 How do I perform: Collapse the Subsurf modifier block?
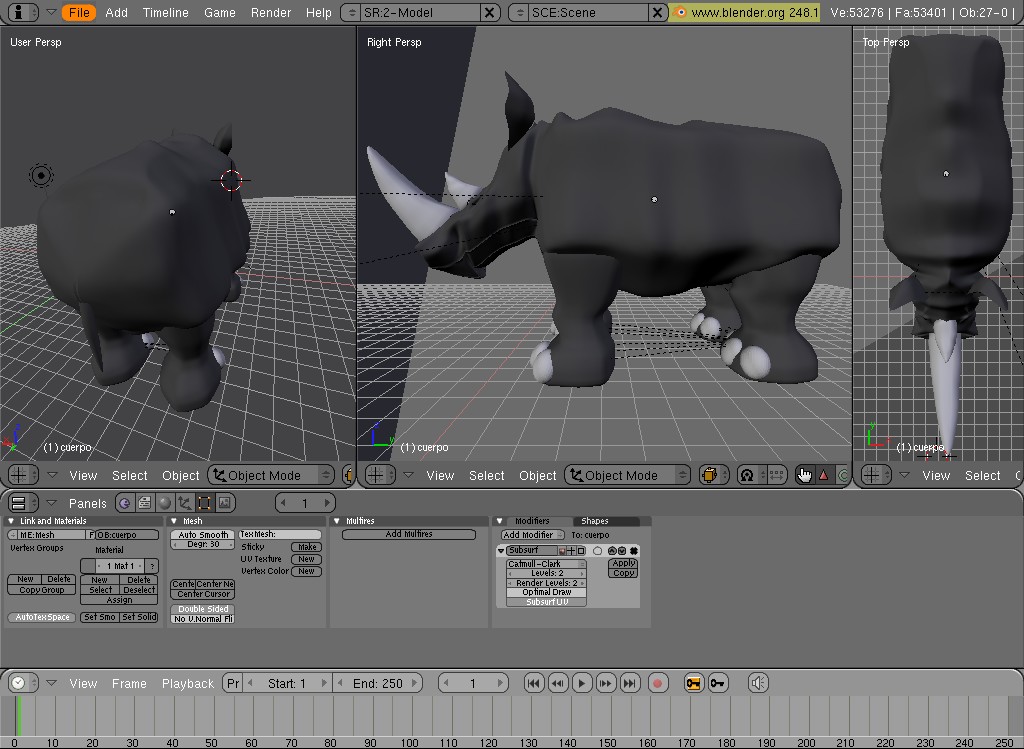502,550
